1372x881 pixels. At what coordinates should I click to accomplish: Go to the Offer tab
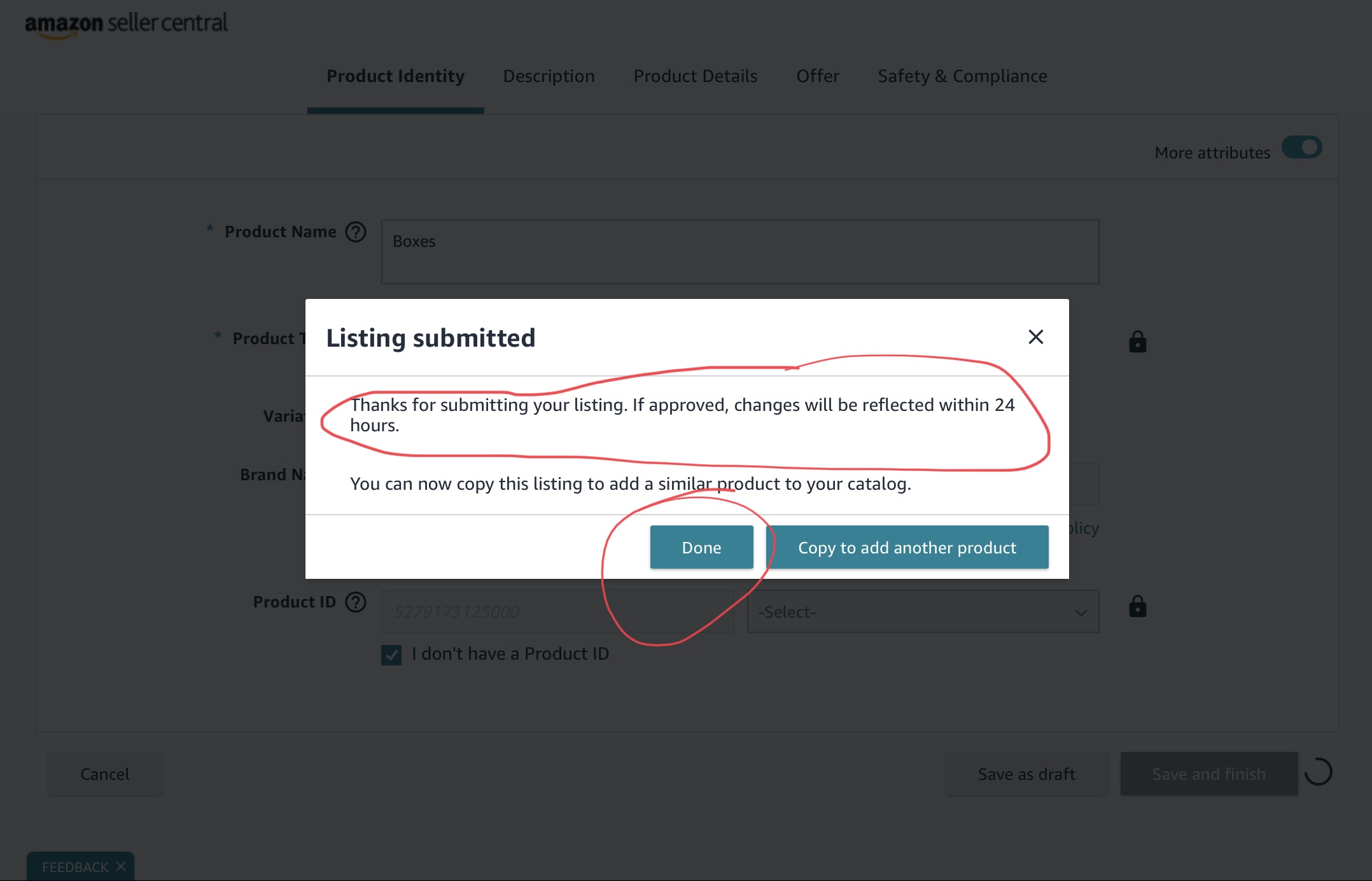point(818,76)
